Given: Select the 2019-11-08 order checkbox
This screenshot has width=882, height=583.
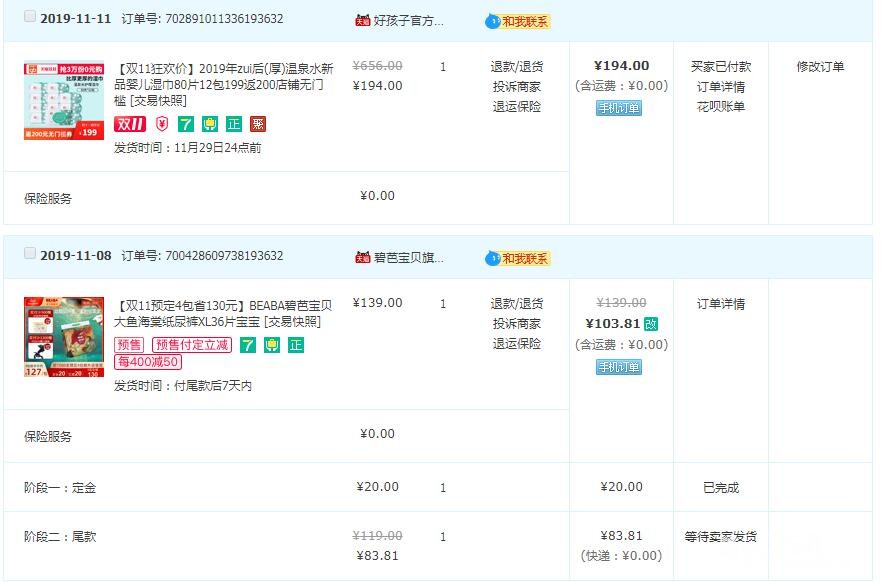Looking at the screenshot, I should coord(29,254).
